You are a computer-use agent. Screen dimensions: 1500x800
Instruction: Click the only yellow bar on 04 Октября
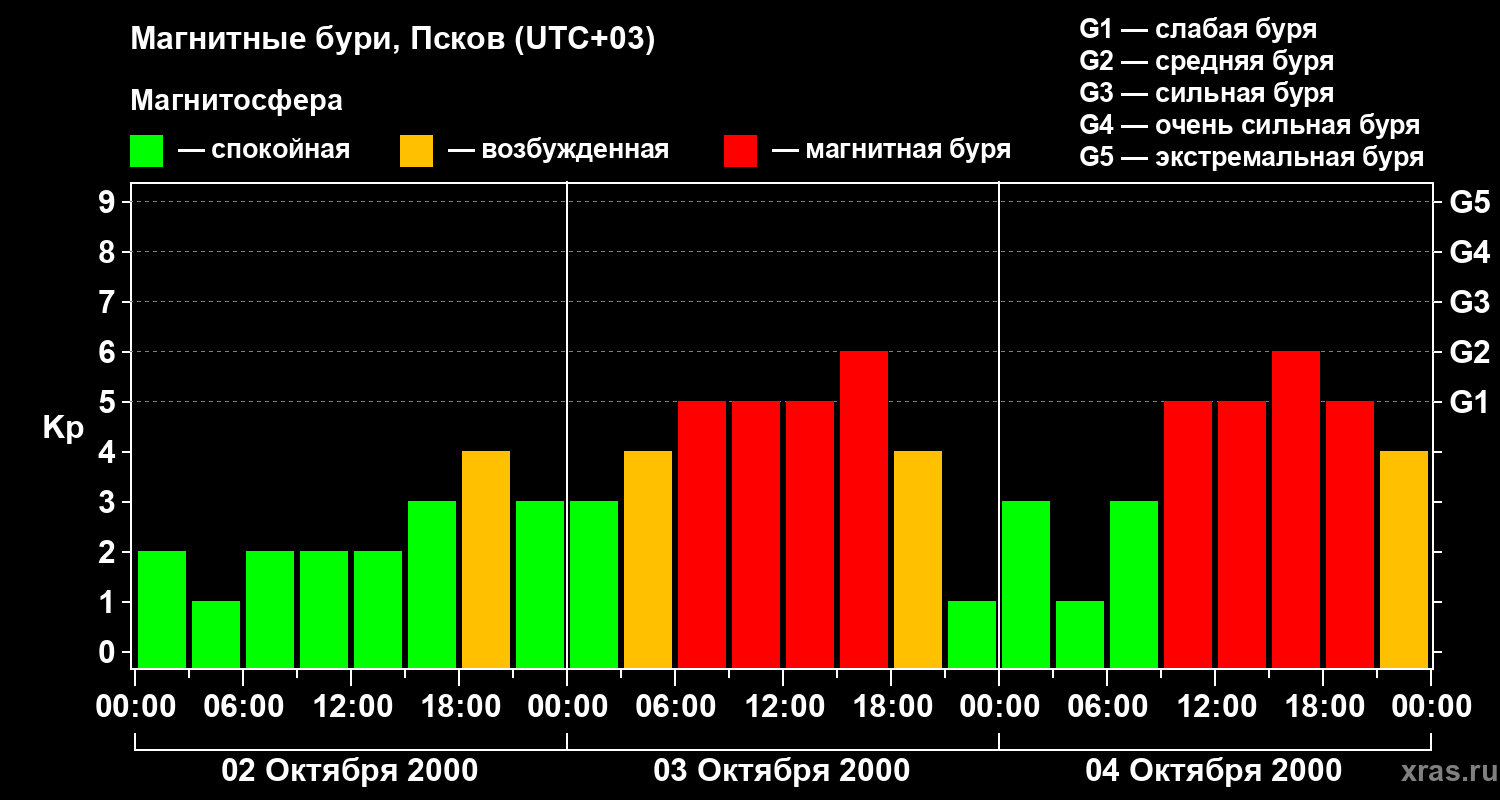tap(1404, 559)
